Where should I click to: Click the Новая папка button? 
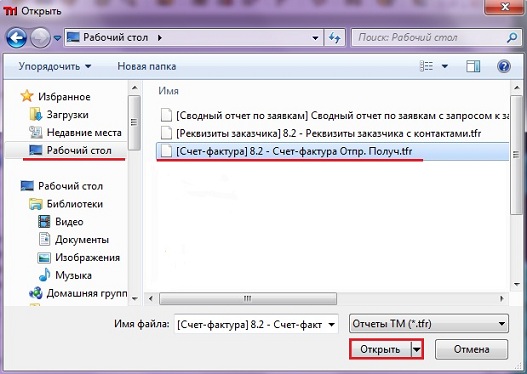click(147, 66)
